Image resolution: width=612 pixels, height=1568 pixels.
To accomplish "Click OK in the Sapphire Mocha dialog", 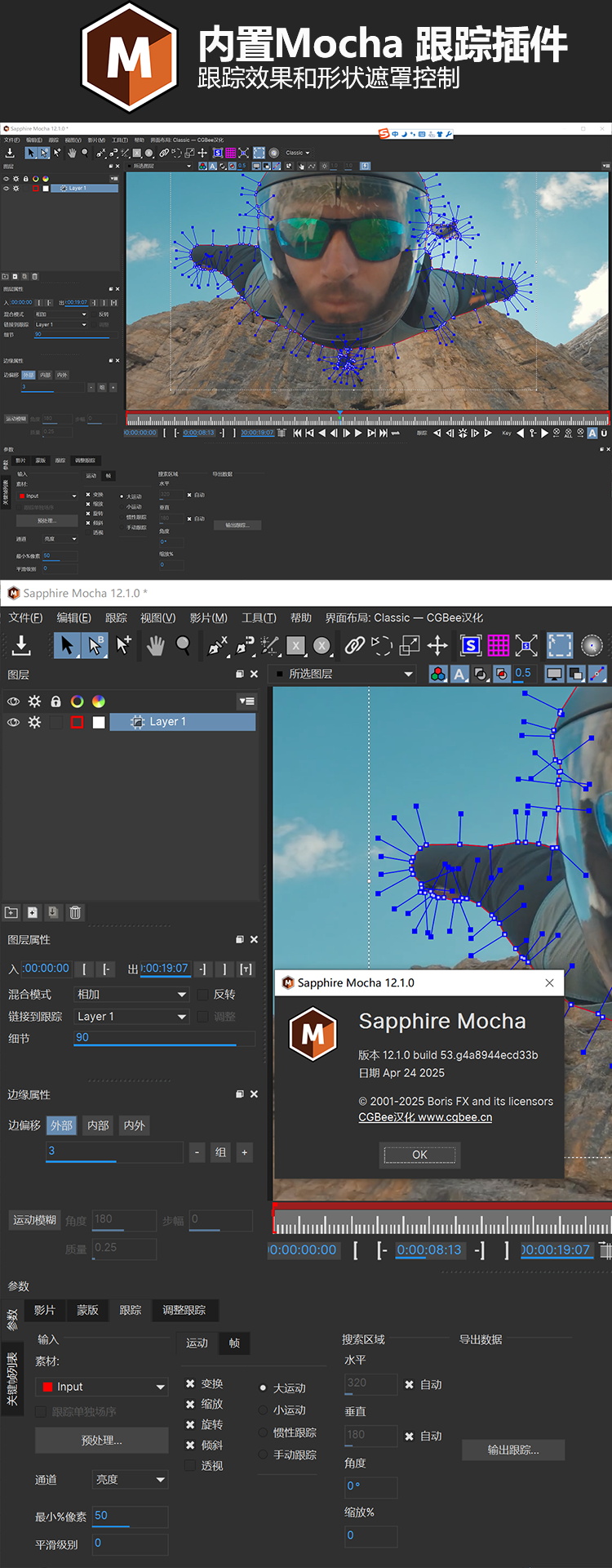I will (x=419, y=1154).
